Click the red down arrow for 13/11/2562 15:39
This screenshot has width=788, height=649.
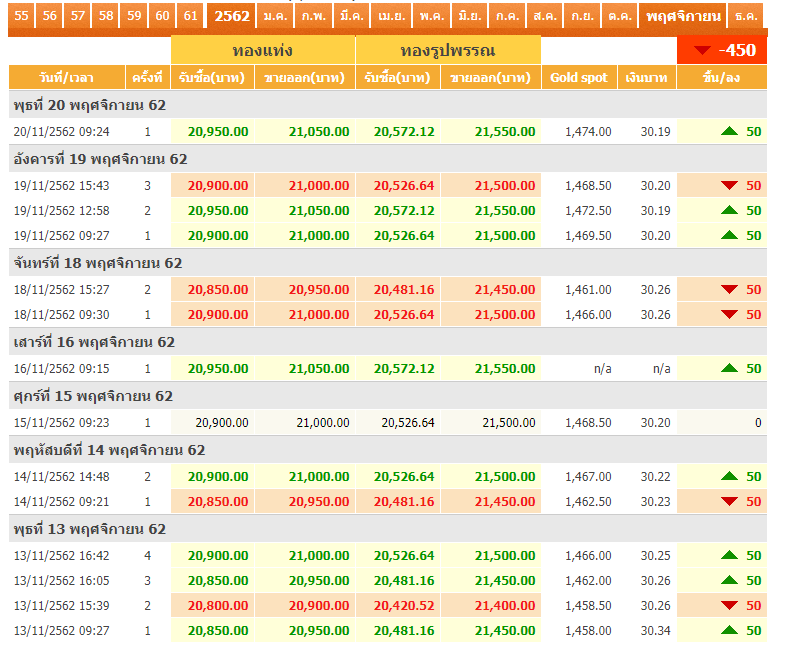[x=729, y=606]
